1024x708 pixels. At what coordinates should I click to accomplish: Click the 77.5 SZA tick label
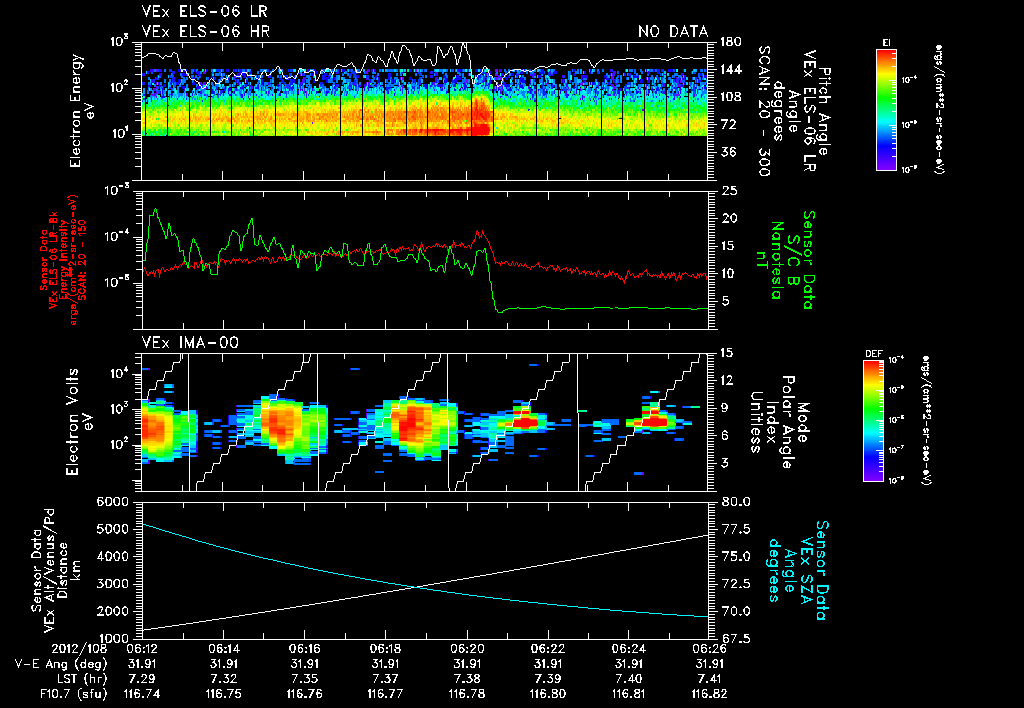point(735,529)
